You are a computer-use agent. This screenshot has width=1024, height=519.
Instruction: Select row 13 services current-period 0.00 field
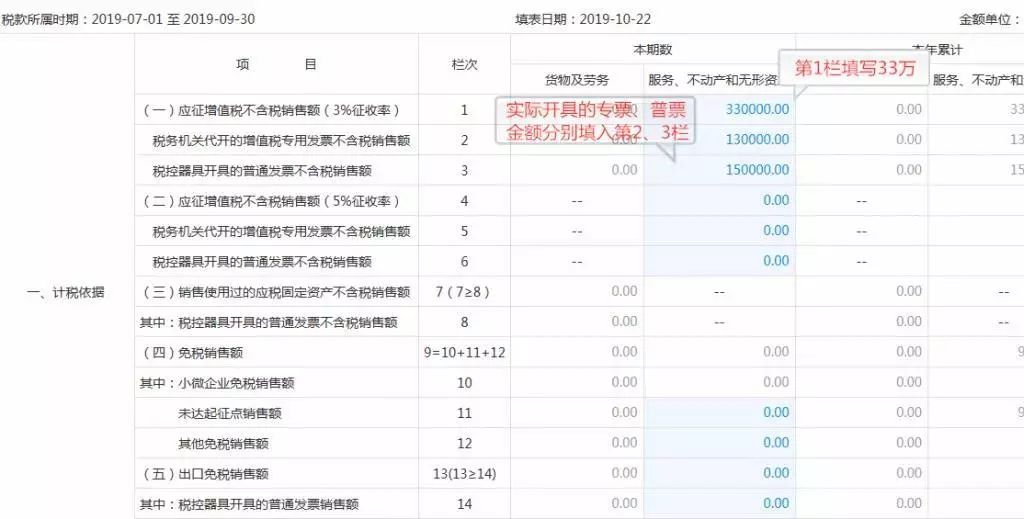720,473
